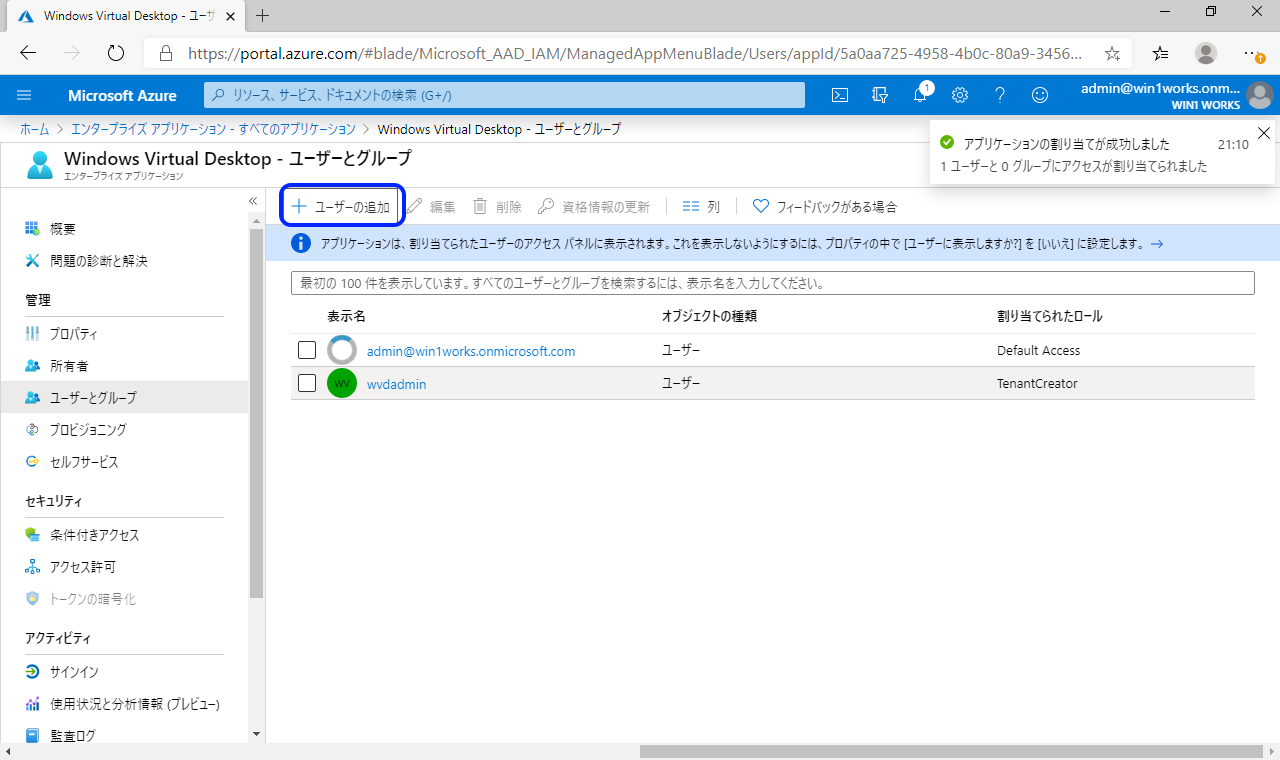Open portal settings gear

pyautogui.click(x=960, y=95)
